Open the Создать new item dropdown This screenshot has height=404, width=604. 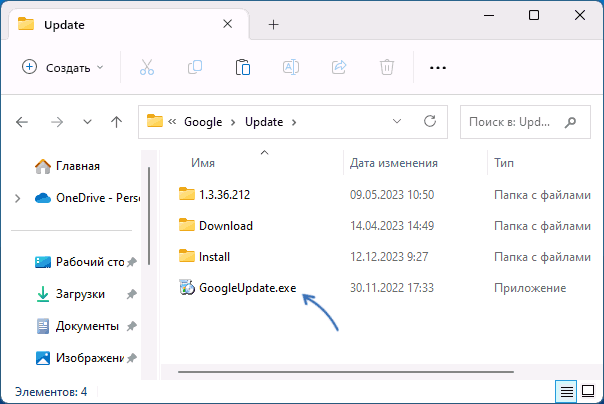pos(63,67)
